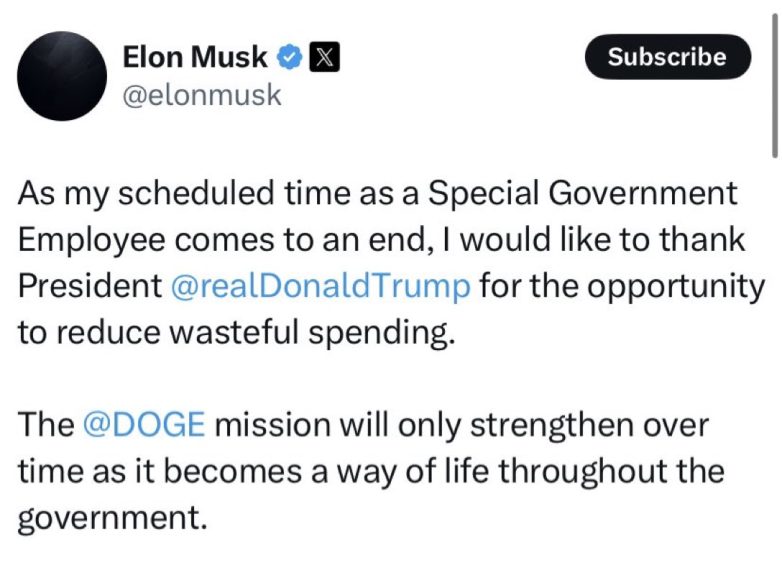The width and height of the screenshot is (782, 583).
Task: Click the word "opportunity" in the post
Action: (675, 288)
